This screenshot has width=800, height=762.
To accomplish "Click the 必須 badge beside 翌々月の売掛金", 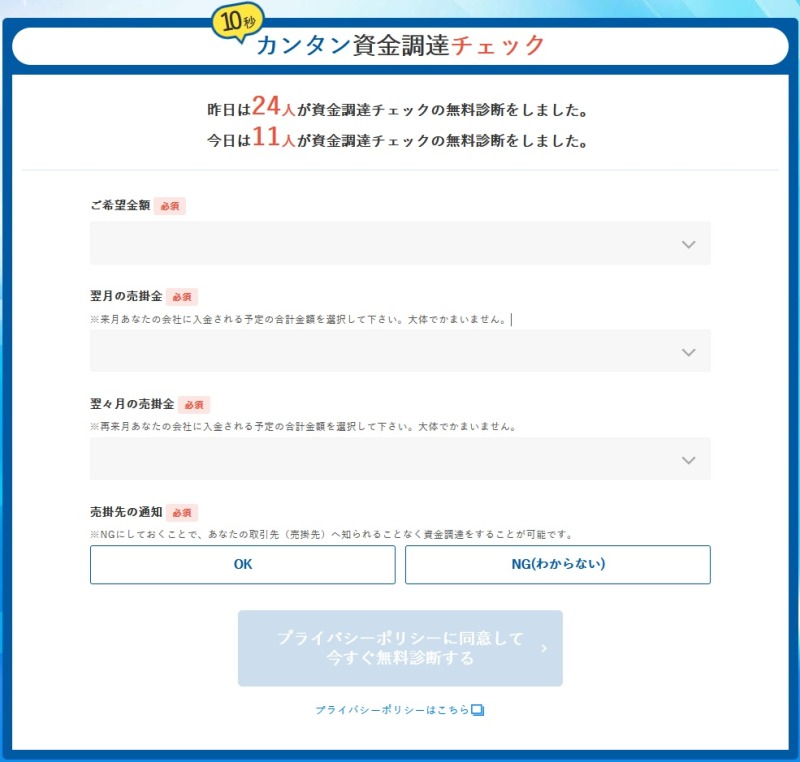I will point(194,405).
